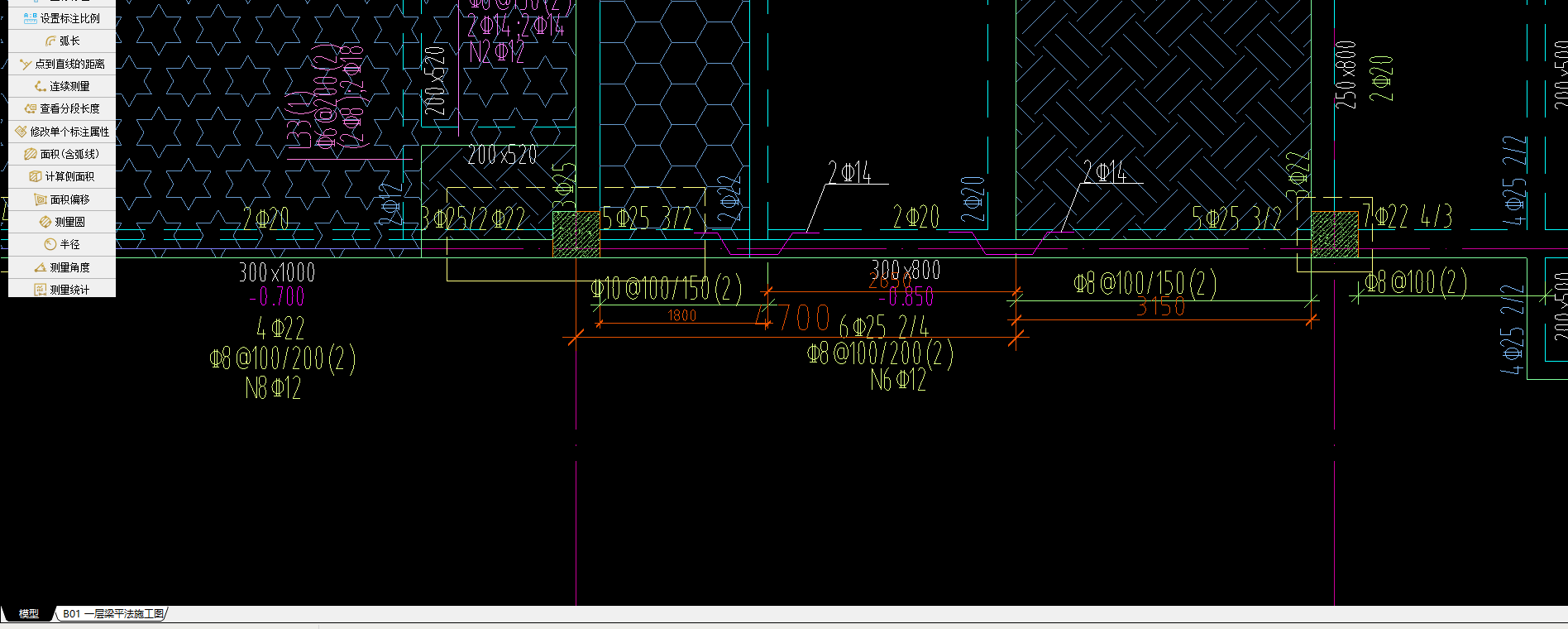Pick the 面积偏移 area offset tool
The image size is (1568, 629).
pos(62,199)
